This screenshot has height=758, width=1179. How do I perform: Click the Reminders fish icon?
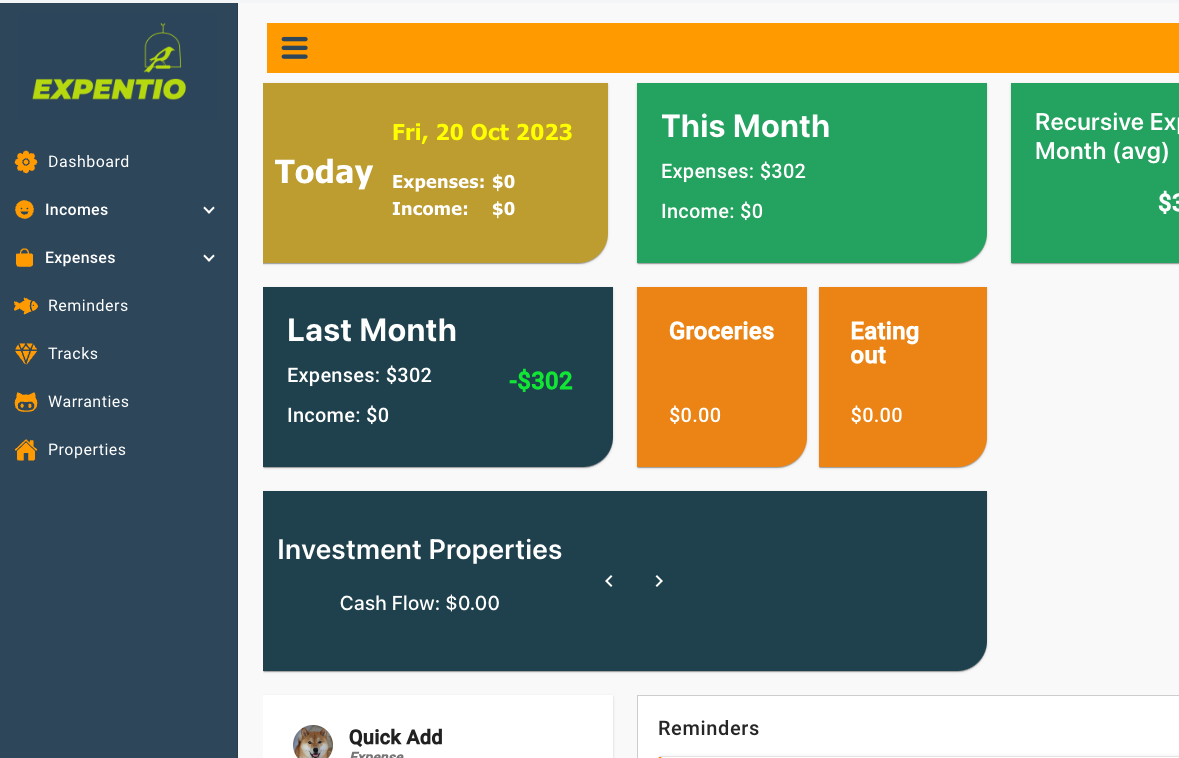pos(26,306)
